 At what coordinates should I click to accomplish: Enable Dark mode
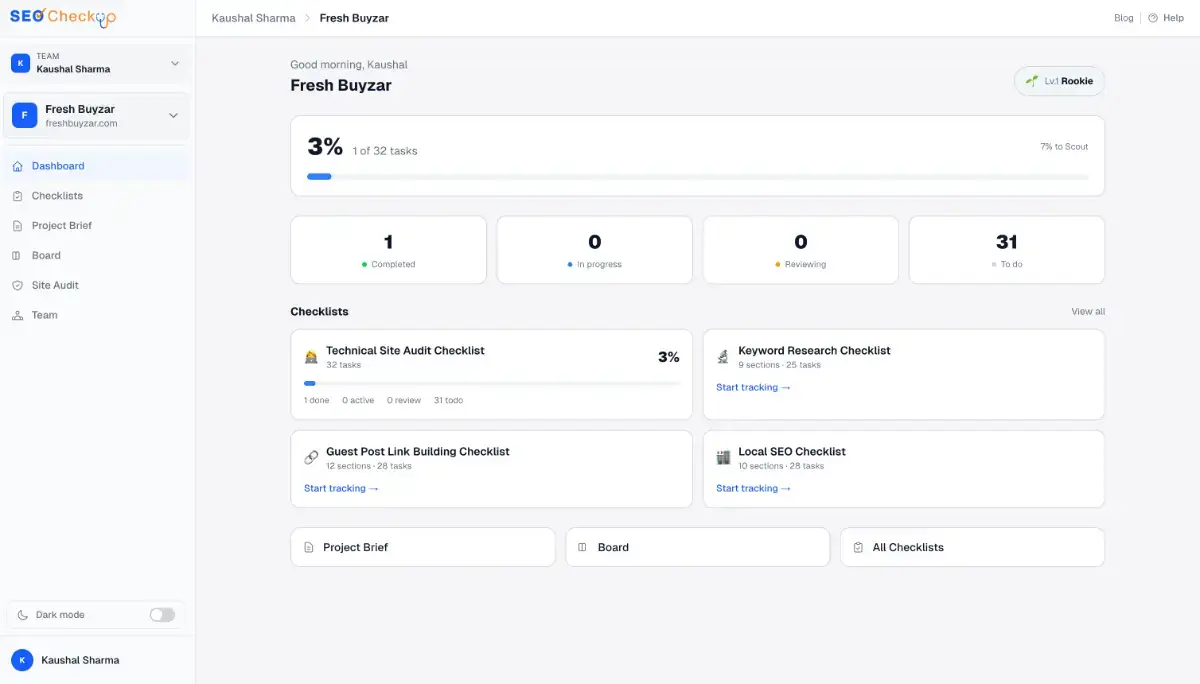162,615
